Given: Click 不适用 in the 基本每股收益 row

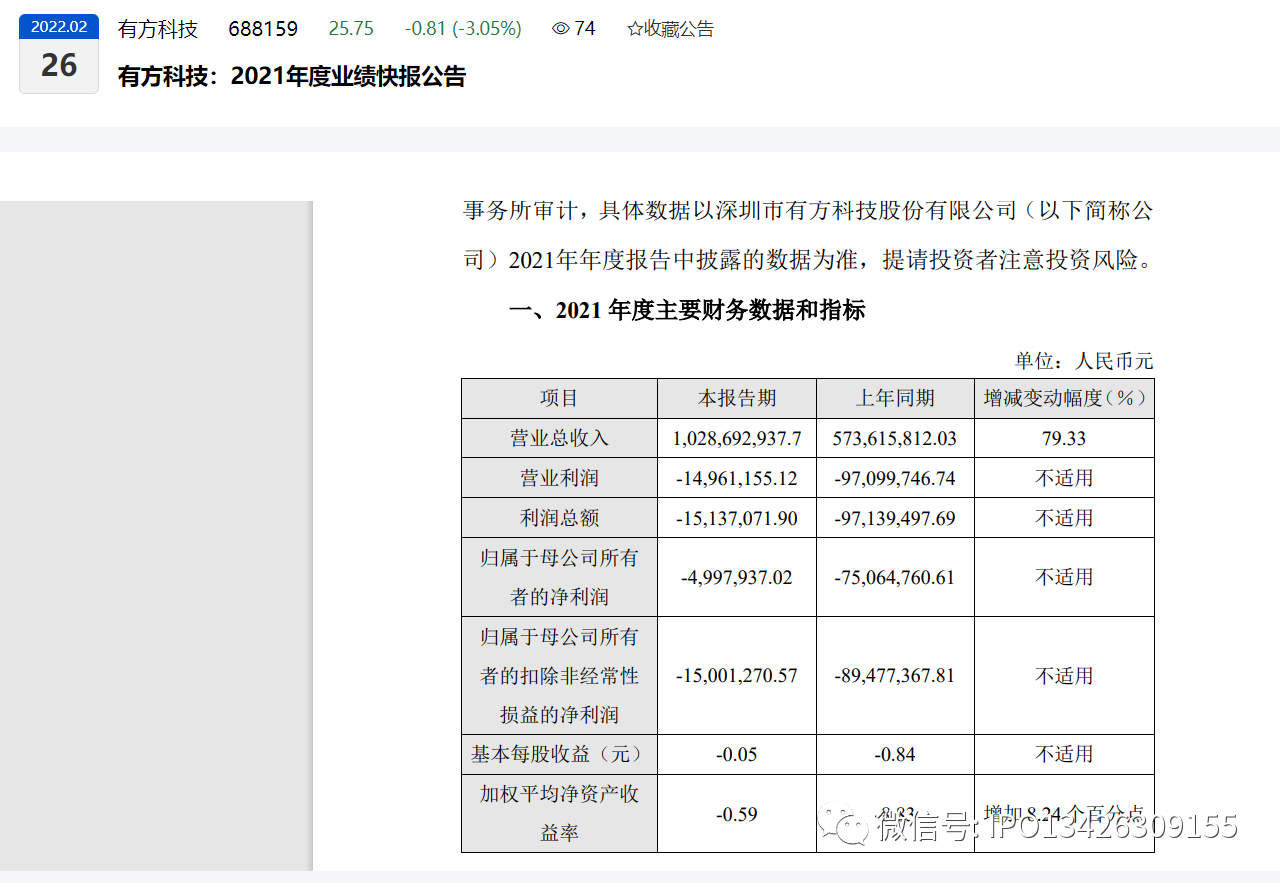Looking at the screenshot, I should coord(1064,754).
